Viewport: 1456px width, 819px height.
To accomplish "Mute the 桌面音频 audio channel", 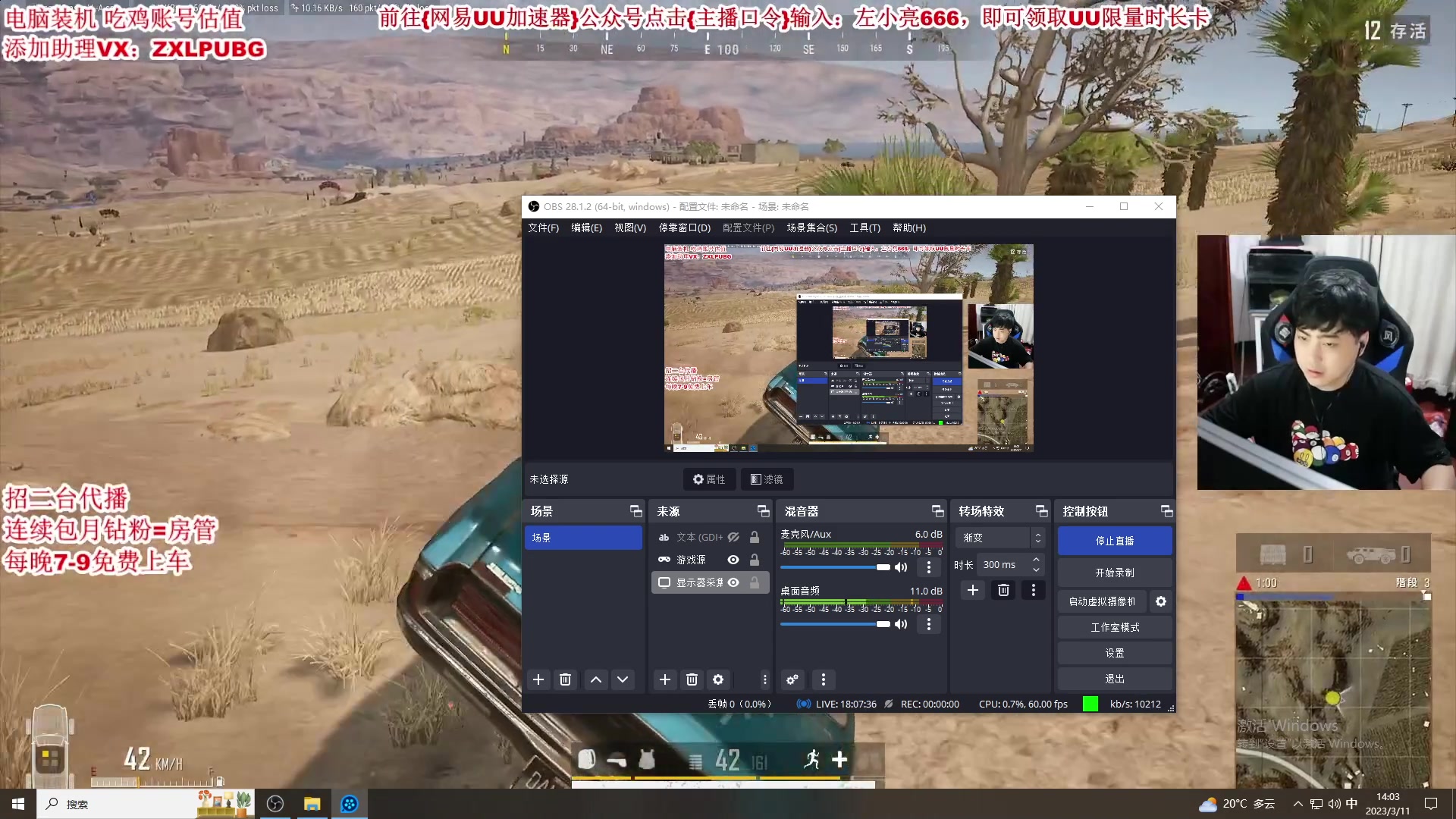I will point(901,624).
